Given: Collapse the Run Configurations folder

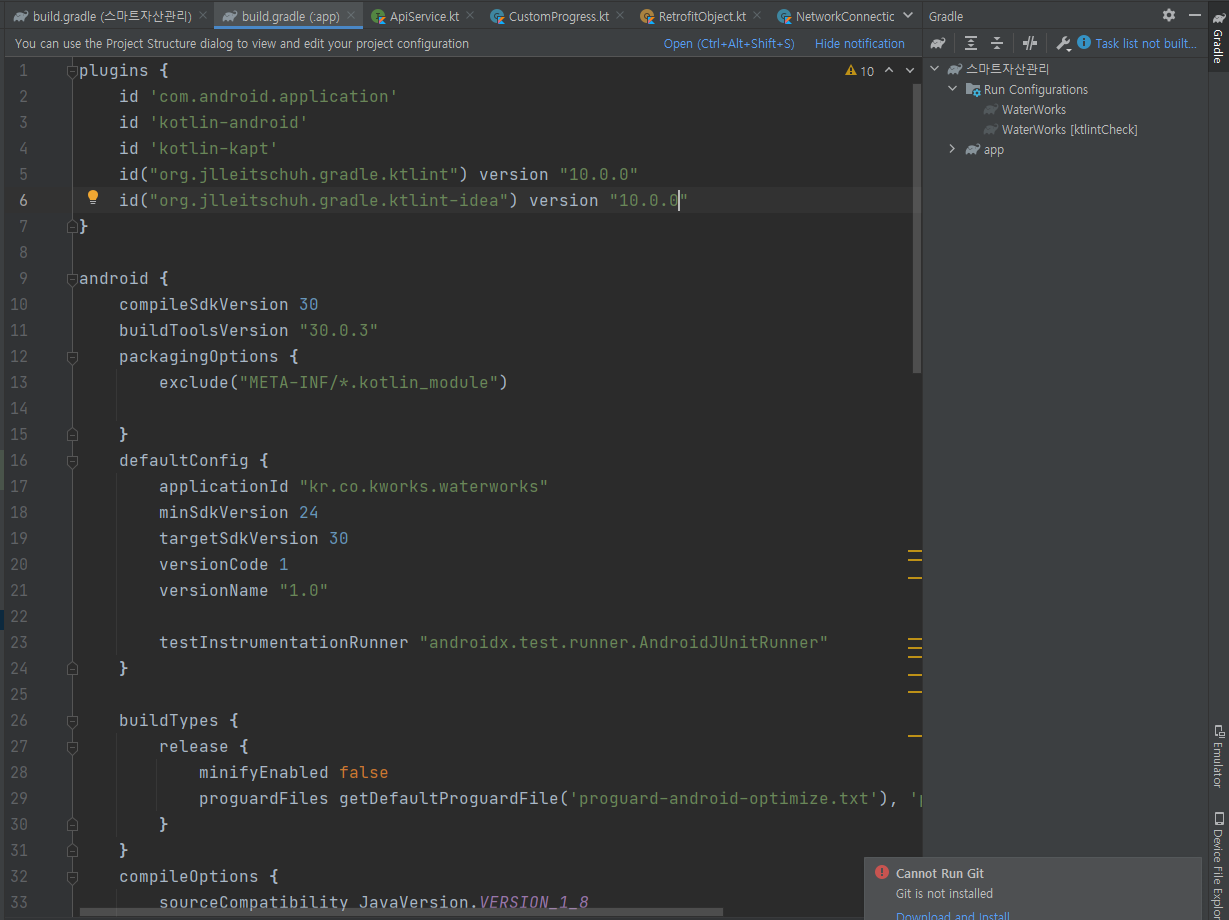Looking at the screenshot, I should [954, 89].
